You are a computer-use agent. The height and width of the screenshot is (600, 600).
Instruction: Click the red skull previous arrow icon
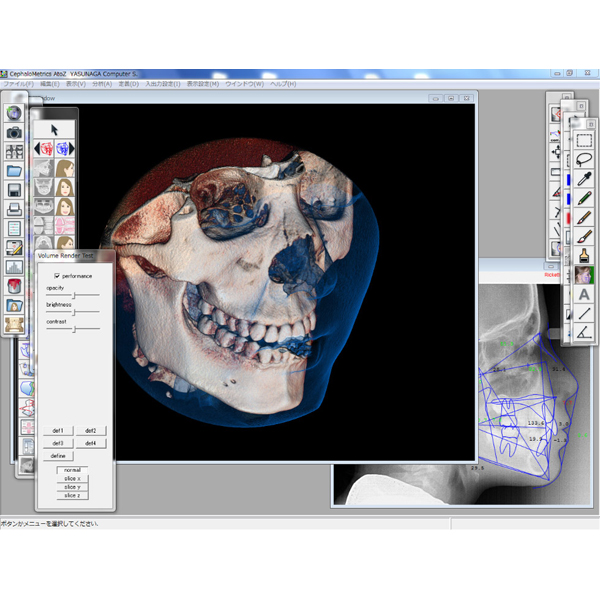(x=44, y=148)
